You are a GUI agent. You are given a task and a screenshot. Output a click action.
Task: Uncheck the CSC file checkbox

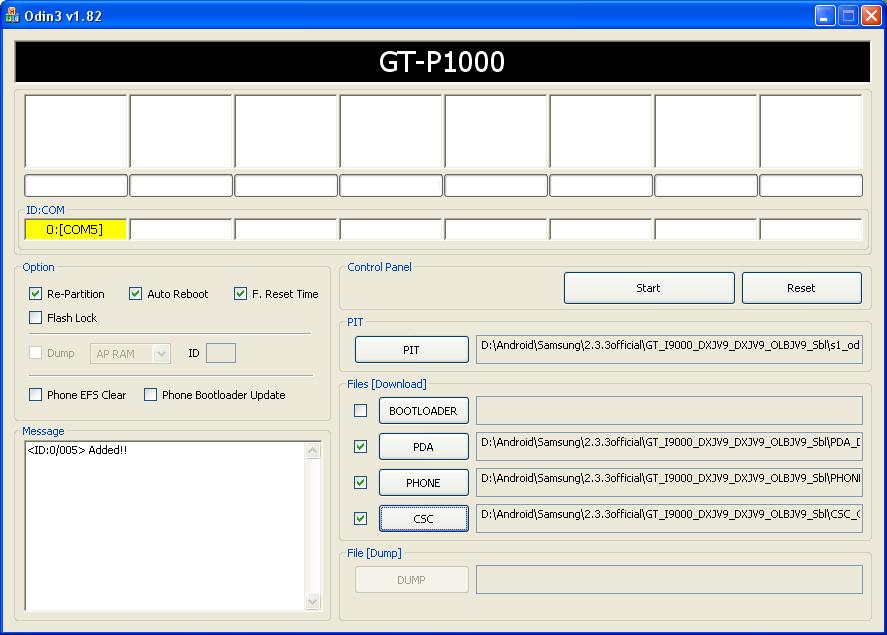[360, 519]
